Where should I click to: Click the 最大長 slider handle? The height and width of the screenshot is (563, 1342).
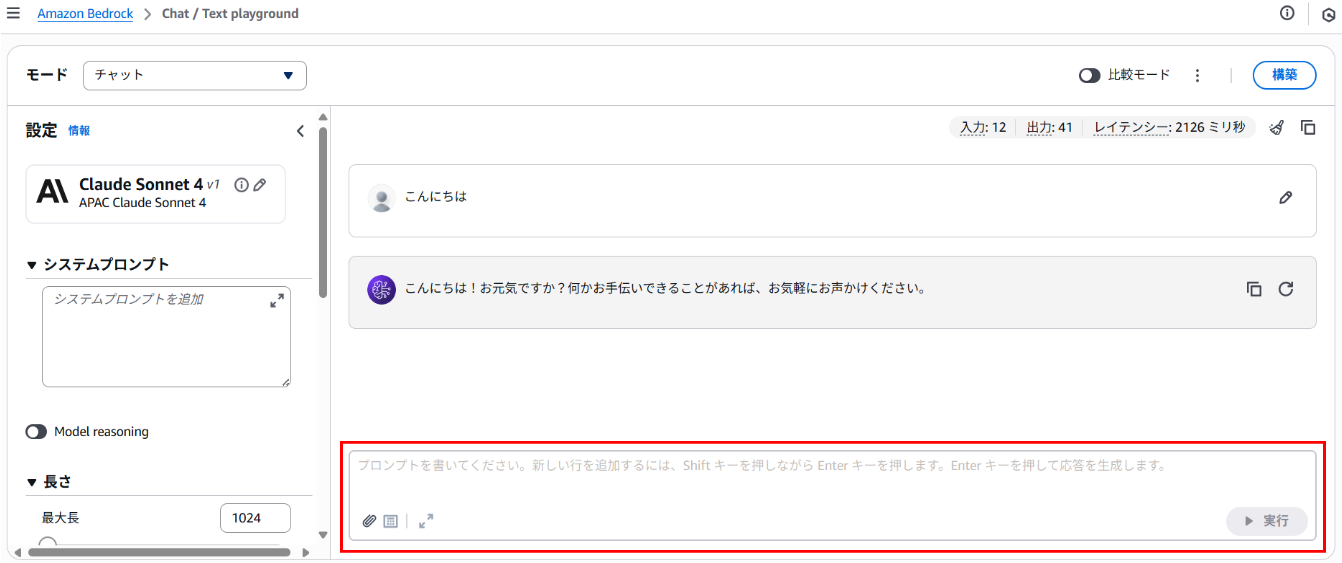pos(47,545)
